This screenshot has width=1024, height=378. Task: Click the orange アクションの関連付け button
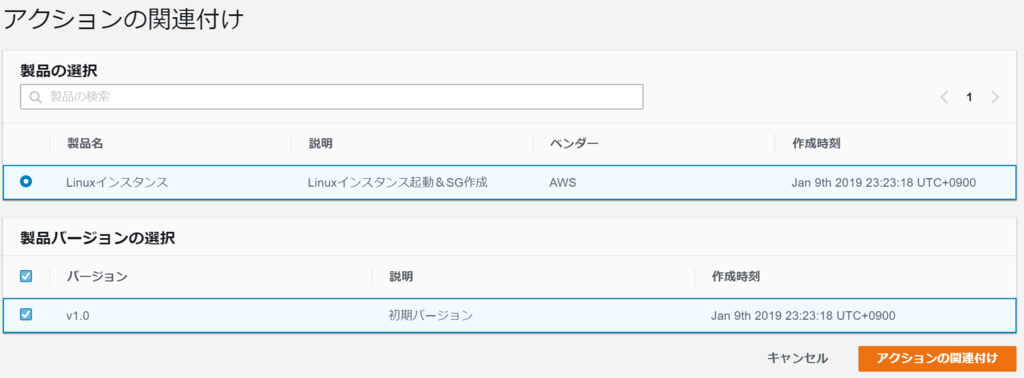point(937,358)
